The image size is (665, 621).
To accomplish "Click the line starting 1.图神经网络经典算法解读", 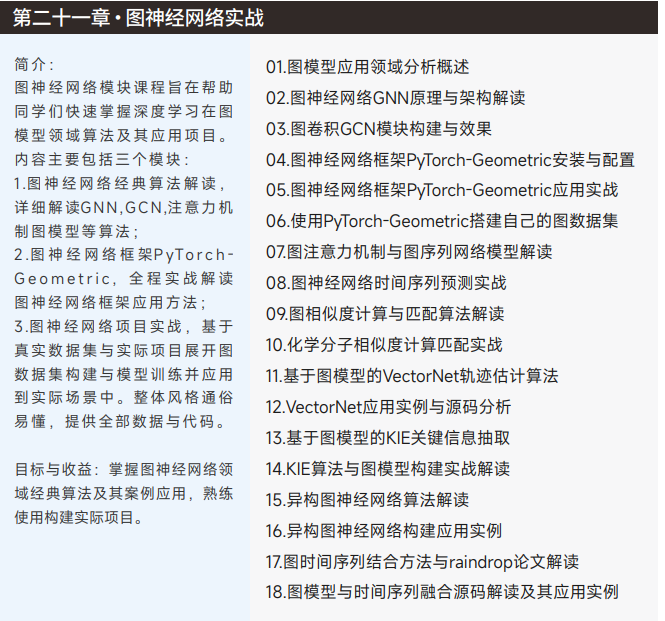I will (120, 184).
